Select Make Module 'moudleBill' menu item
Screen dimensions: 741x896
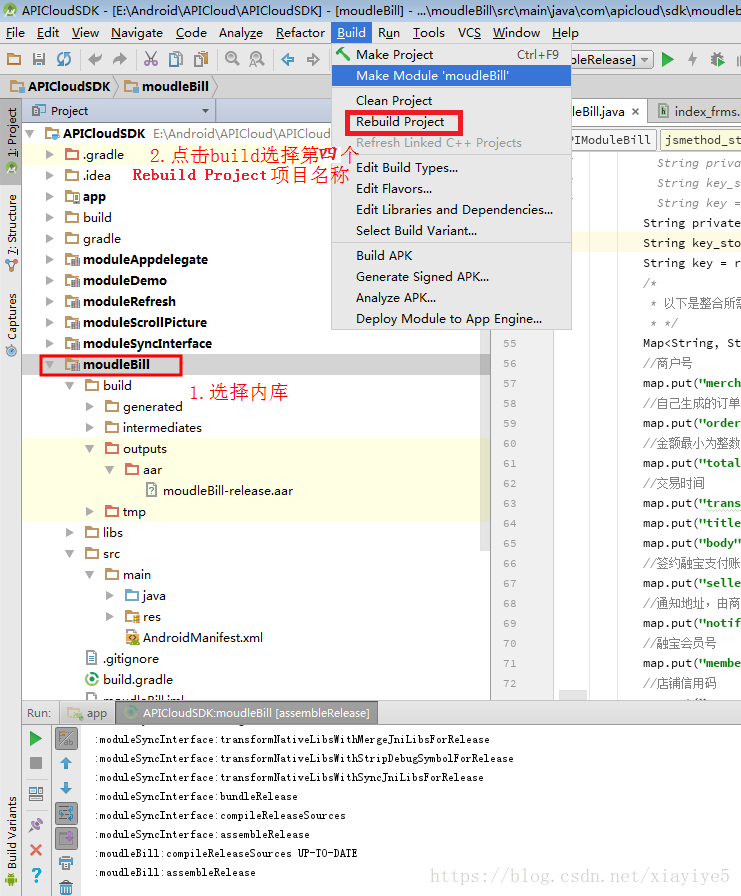coord(451,75)
